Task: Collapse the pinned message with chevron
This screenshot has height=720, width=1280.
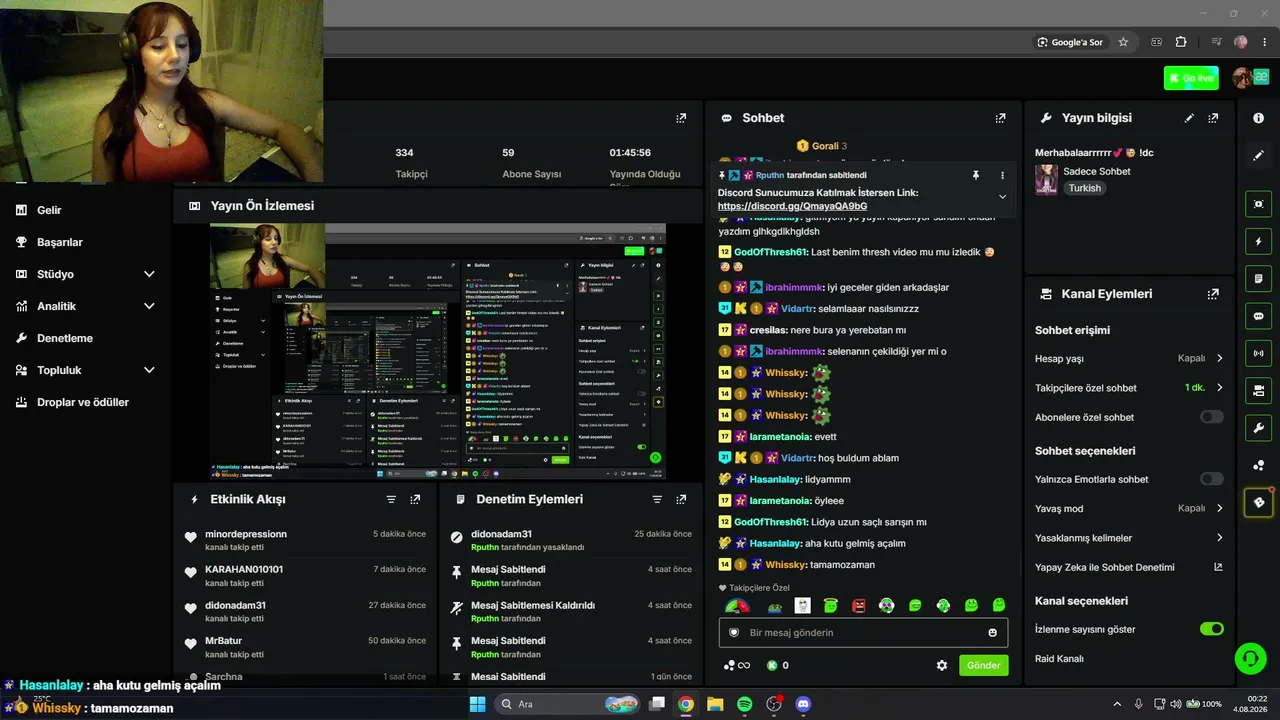Action: click(1002, 197)
